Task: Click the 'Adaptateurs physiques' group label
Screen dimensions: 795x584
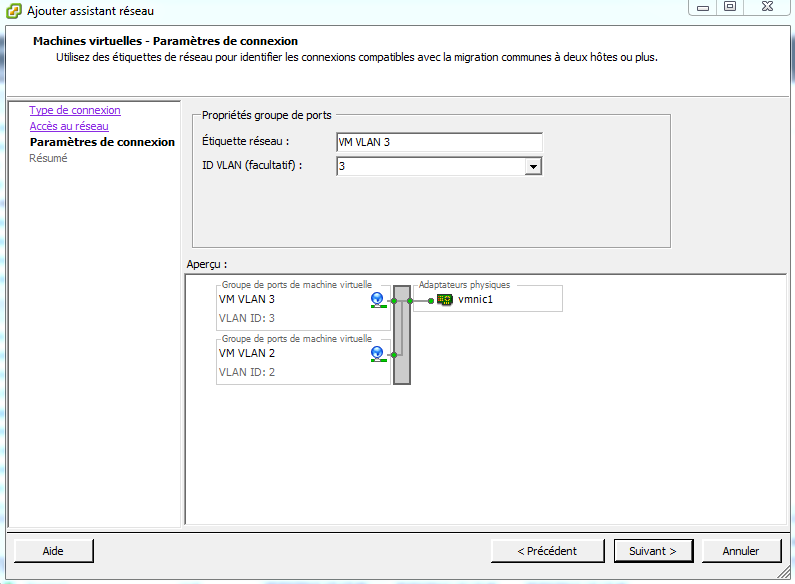Action: (464, 285)
